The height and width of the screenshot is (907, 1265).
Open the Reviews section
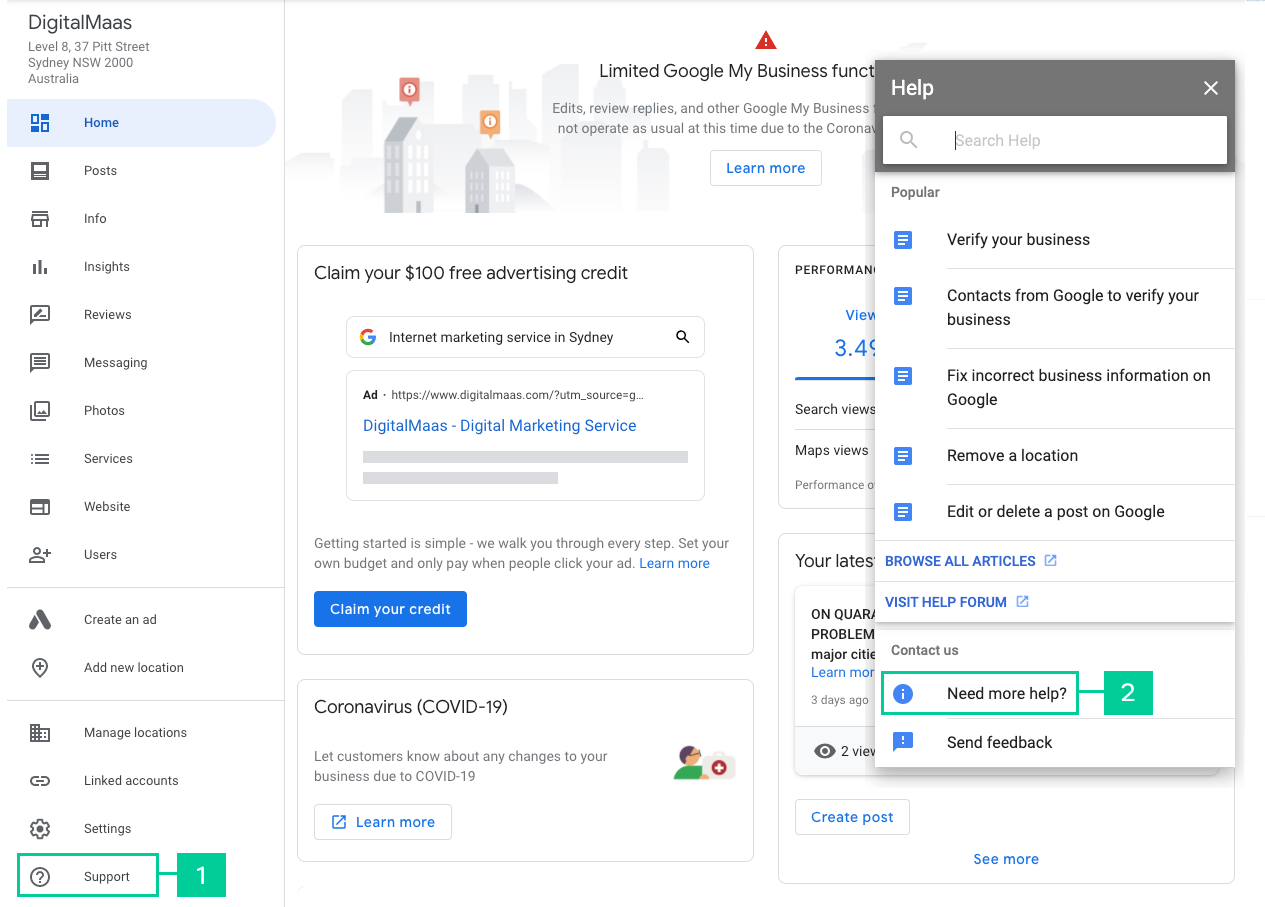[141, 315]
